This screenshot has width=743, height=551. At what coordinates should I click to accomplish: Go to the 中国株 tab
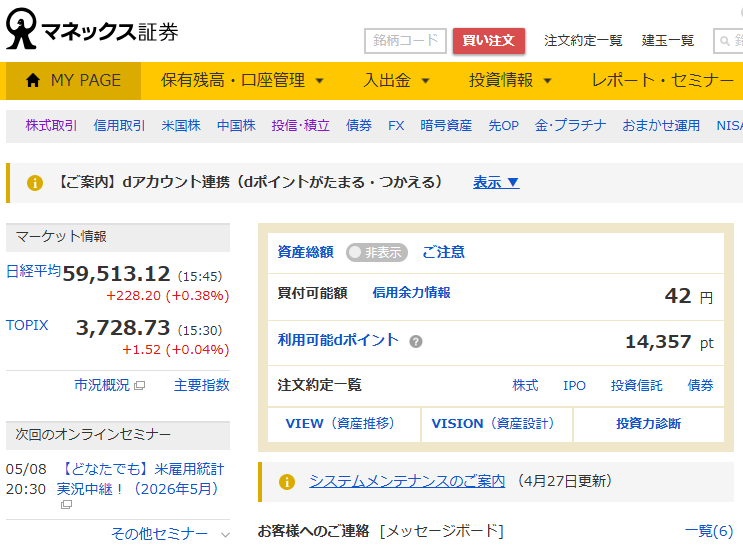click(x=236, y=126)
